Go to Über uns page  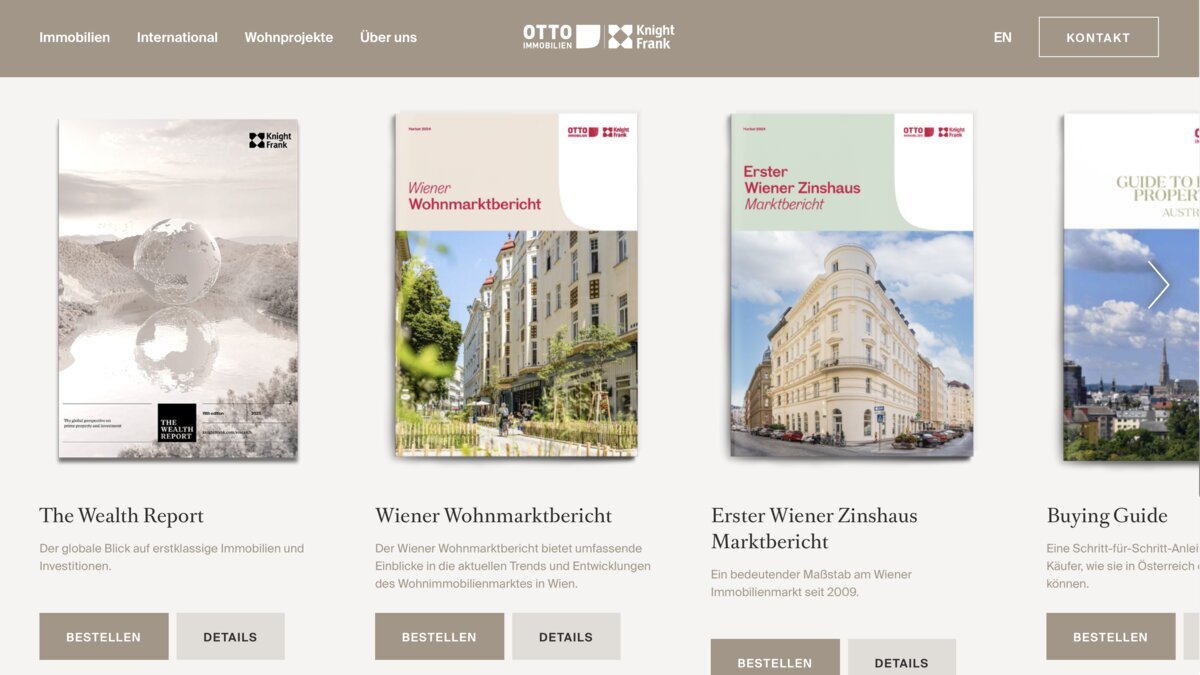click(x=388, y=37)
